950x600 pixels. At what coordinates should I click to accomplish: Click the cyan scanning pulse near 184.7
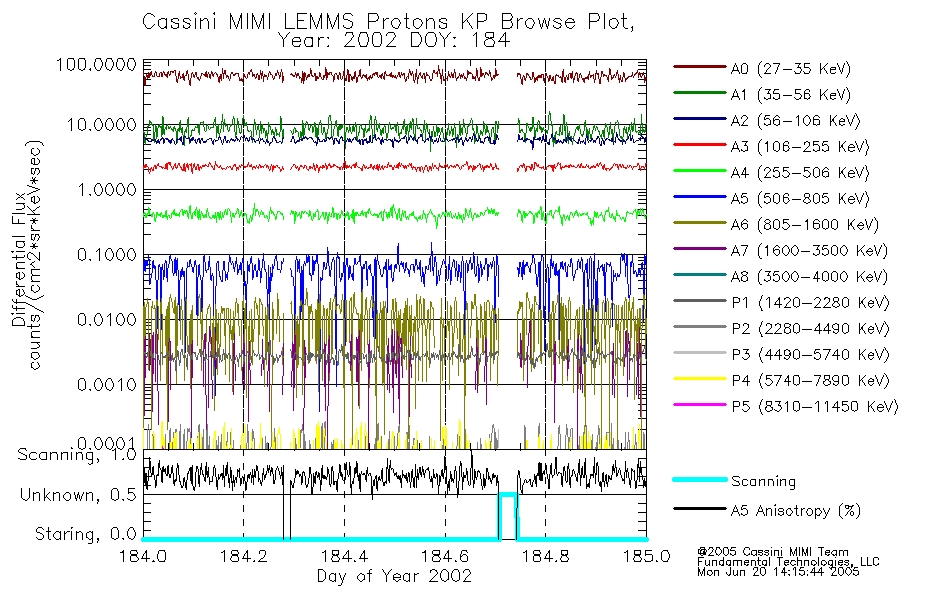pyautogui.click(x=508, y=516)
